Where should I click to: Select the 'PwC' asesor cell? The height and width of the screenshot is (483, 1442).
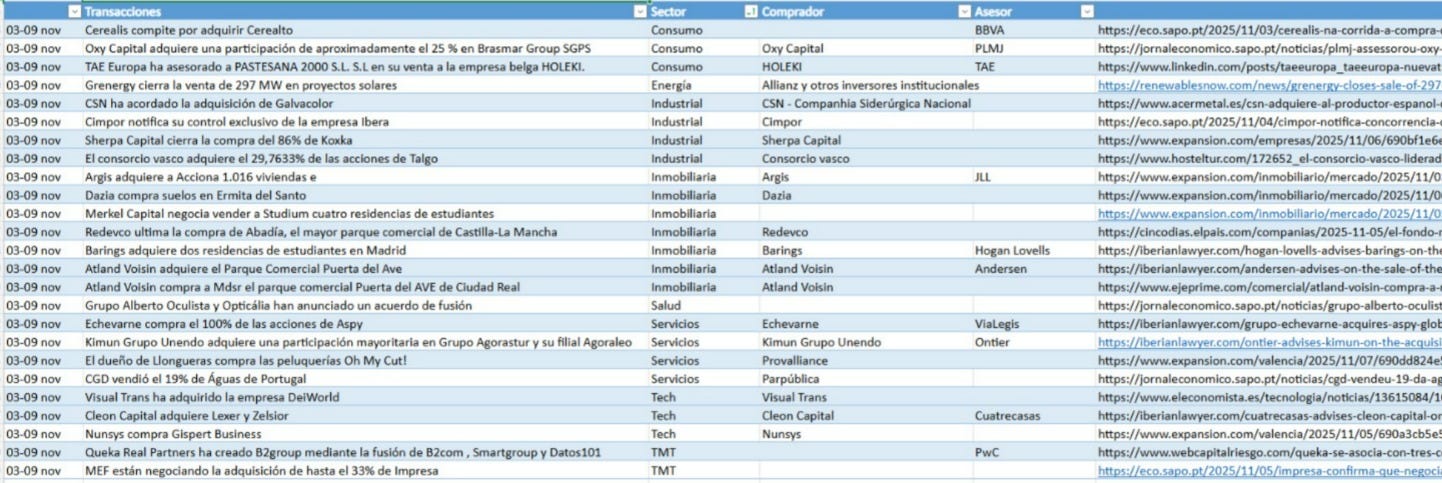(1034, 452)
